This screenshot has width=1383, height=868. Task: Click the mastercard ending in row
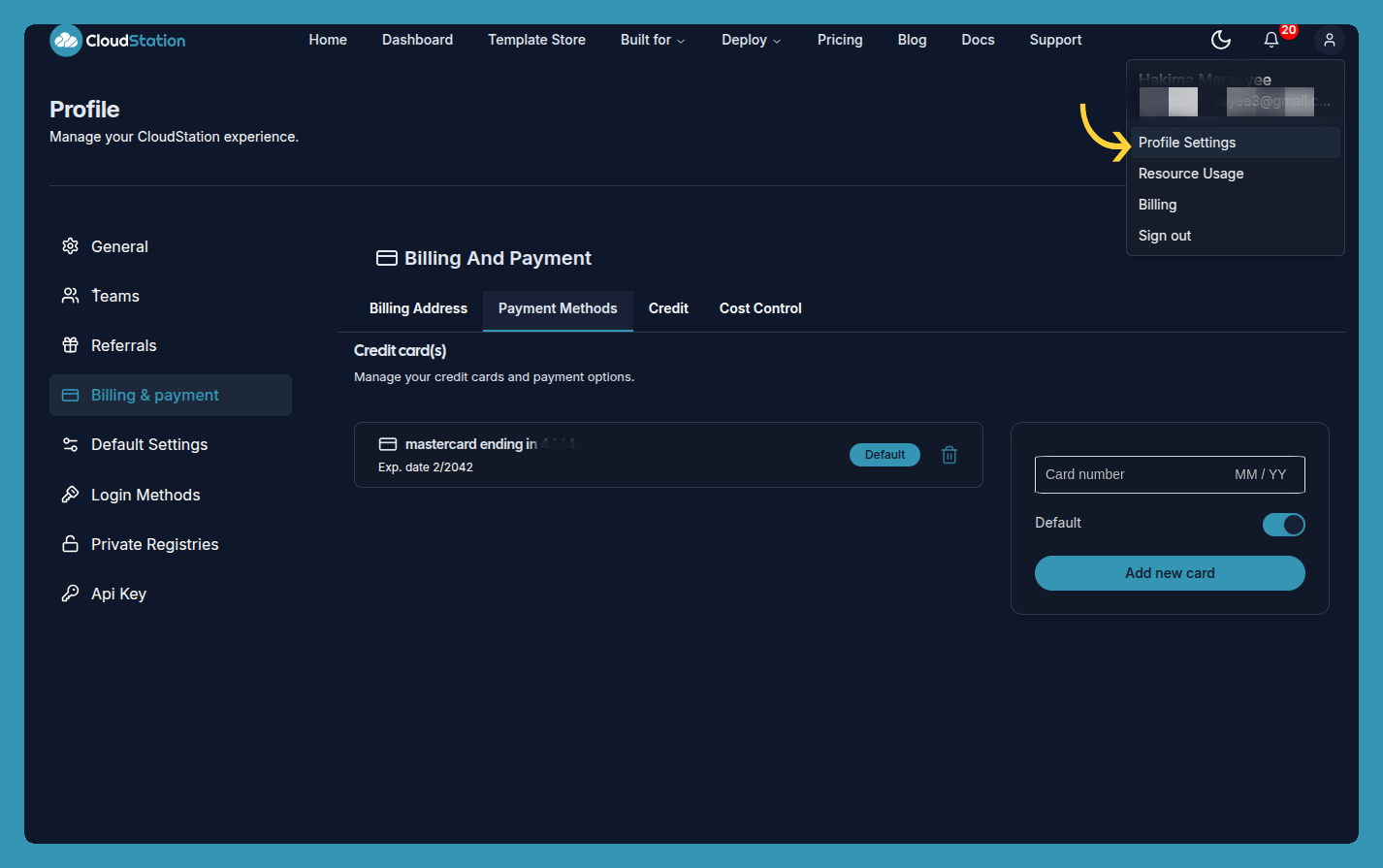(x=668, y=455)
